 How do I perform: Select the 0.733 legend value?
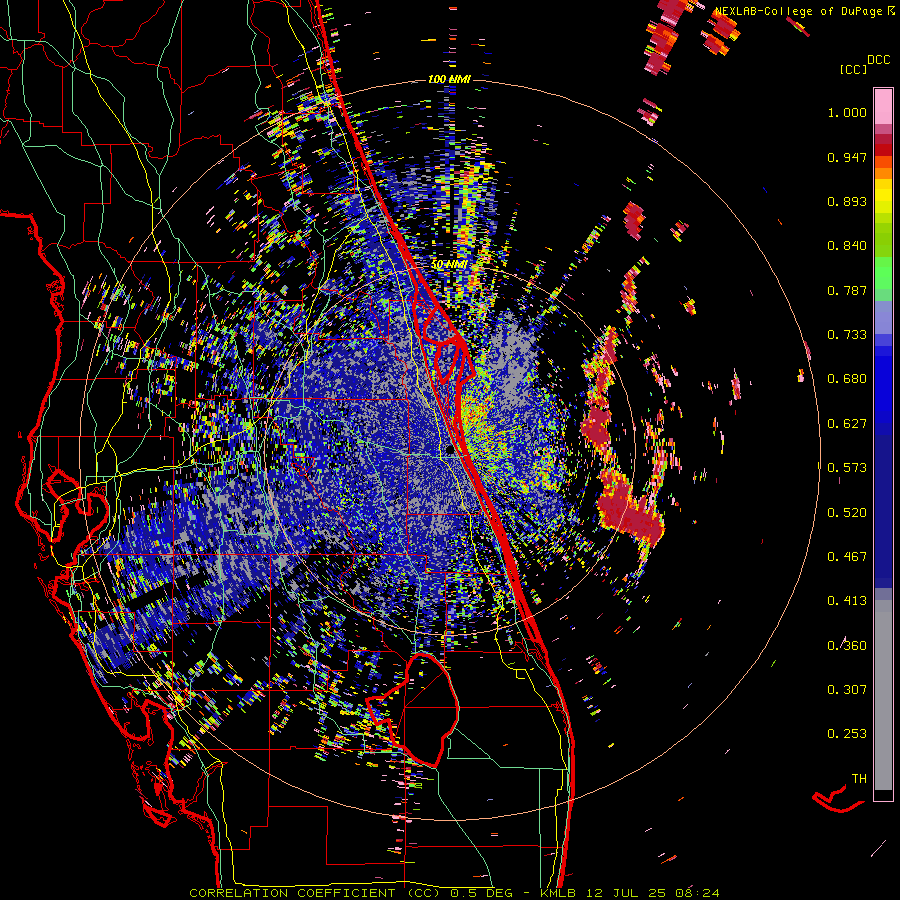coord(847,335)
